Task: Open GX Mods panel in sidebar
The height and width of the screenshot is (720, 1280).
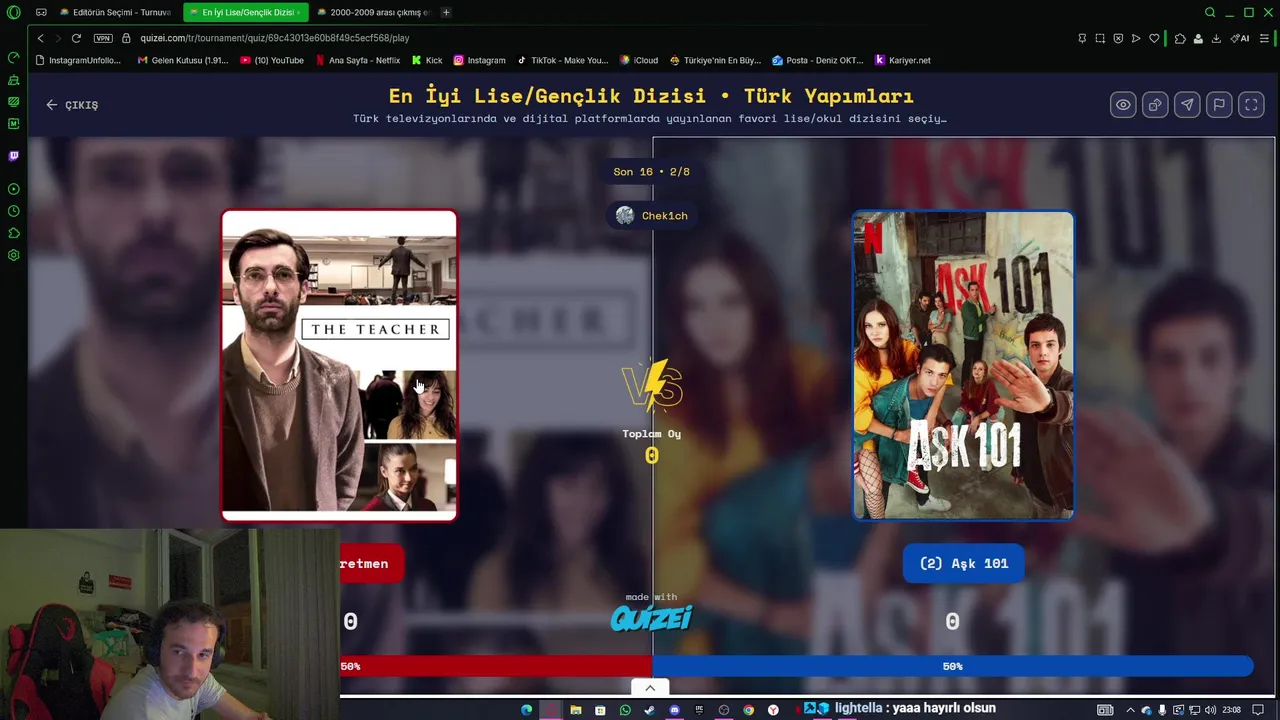Action: 13,102
